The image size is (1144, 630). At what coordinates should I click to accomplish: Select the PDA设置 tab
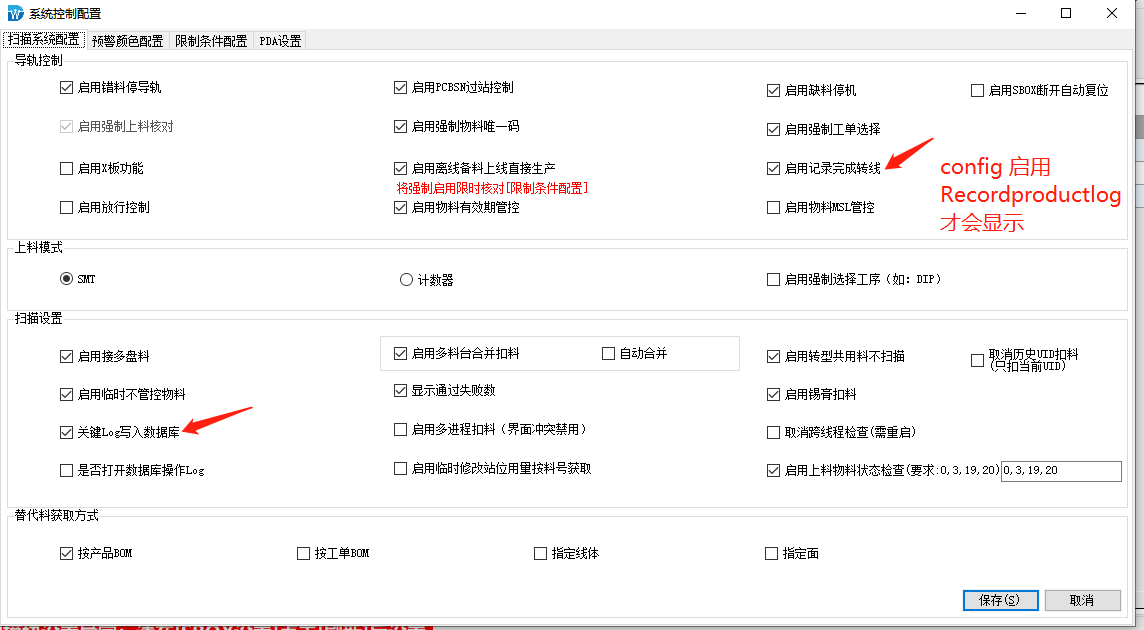pyautogui.click(x=280, y=41)
